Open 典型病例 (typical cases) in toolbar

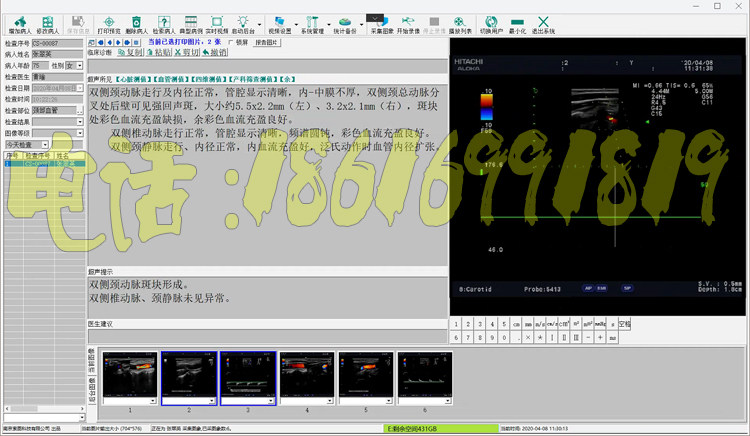(x=191, y=25)
